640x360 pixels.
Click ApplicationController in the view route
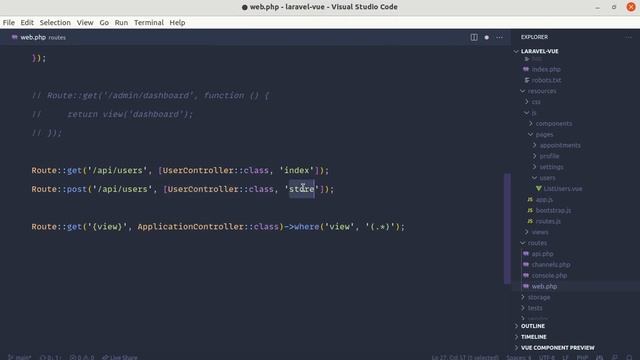click(191, 227)
